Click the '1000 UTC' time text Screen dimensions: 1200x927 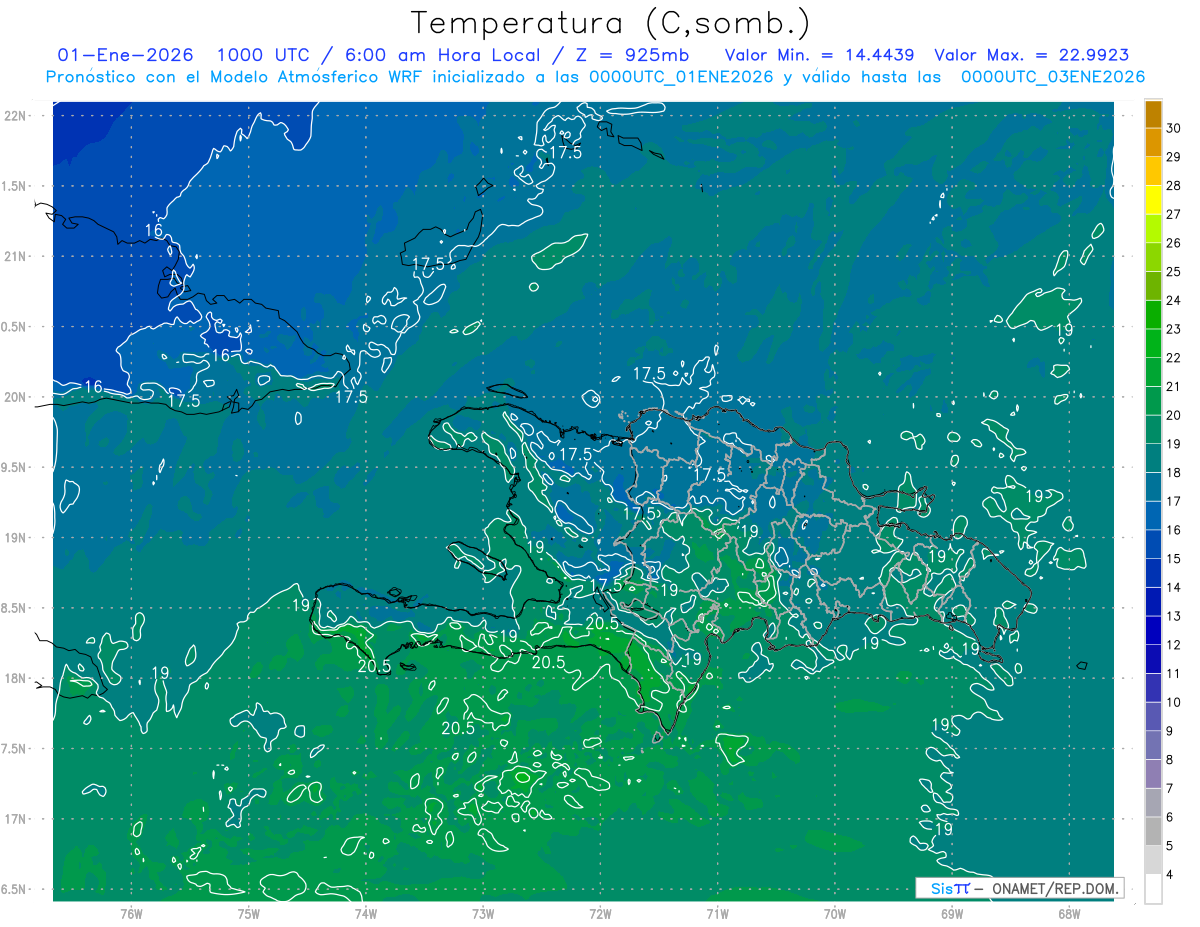(264, 56)
